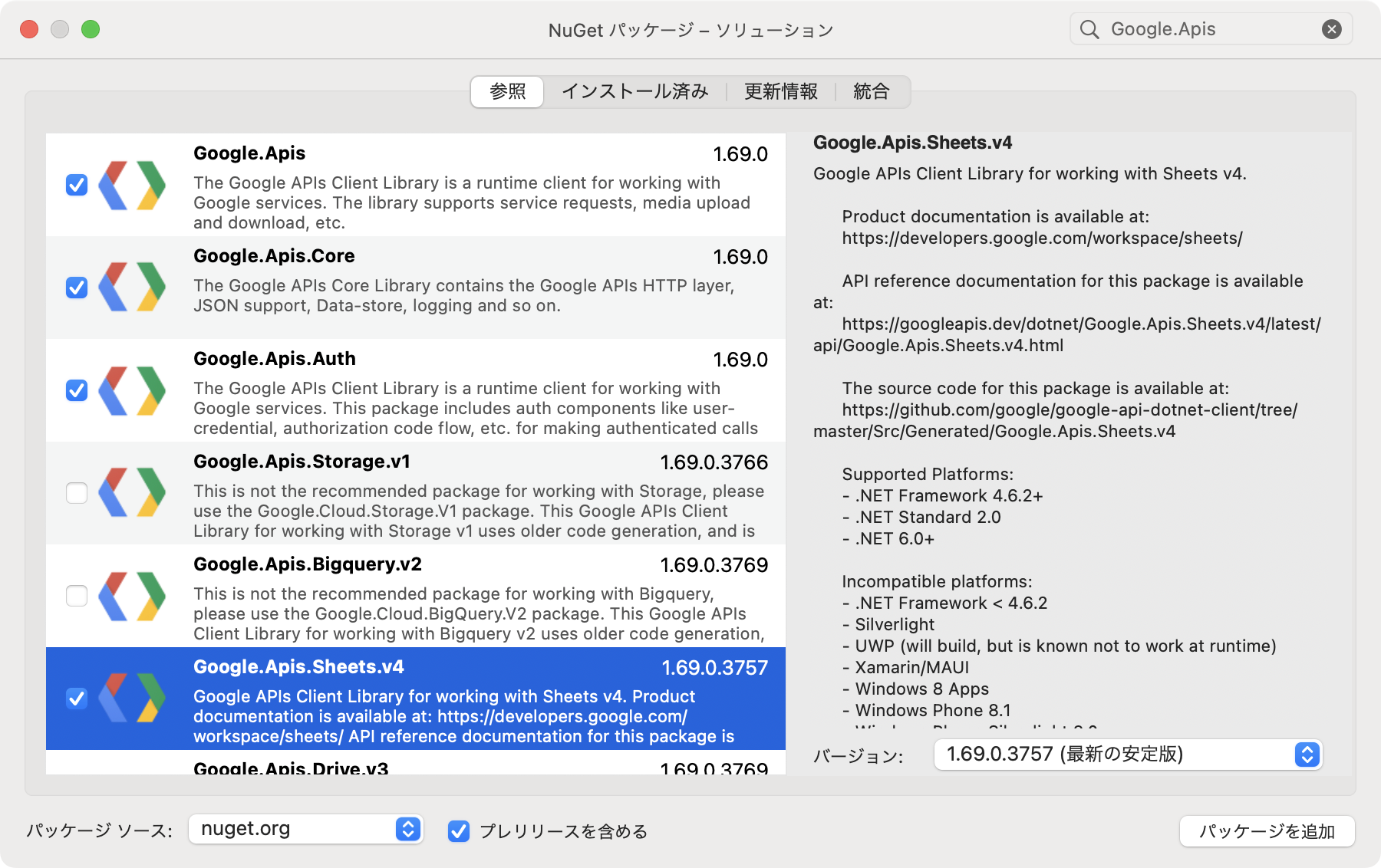
Task: Open the nuget.org package source dropdown
Action: pos(305,829)
